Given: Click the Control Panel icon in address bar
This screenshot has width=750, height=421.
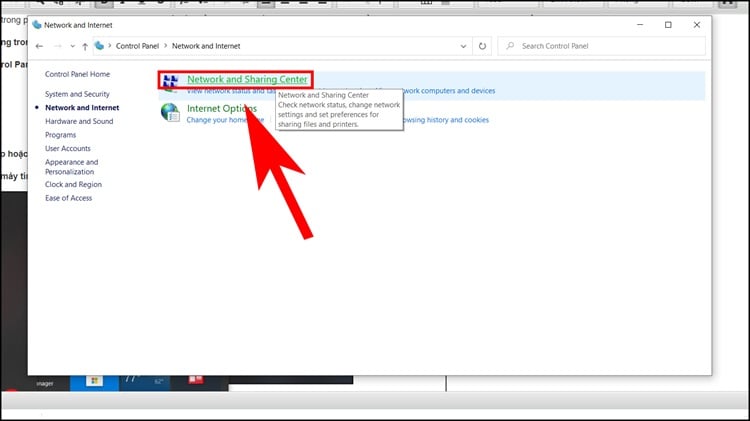Looking at the screenshot, I should pyautogui.click(x=100, y=46).
